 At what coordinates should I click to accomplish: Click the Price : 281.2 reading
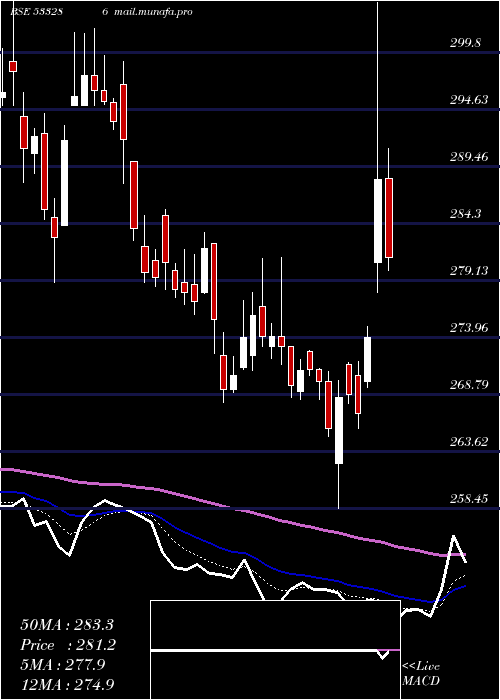[x=68, y=645]
